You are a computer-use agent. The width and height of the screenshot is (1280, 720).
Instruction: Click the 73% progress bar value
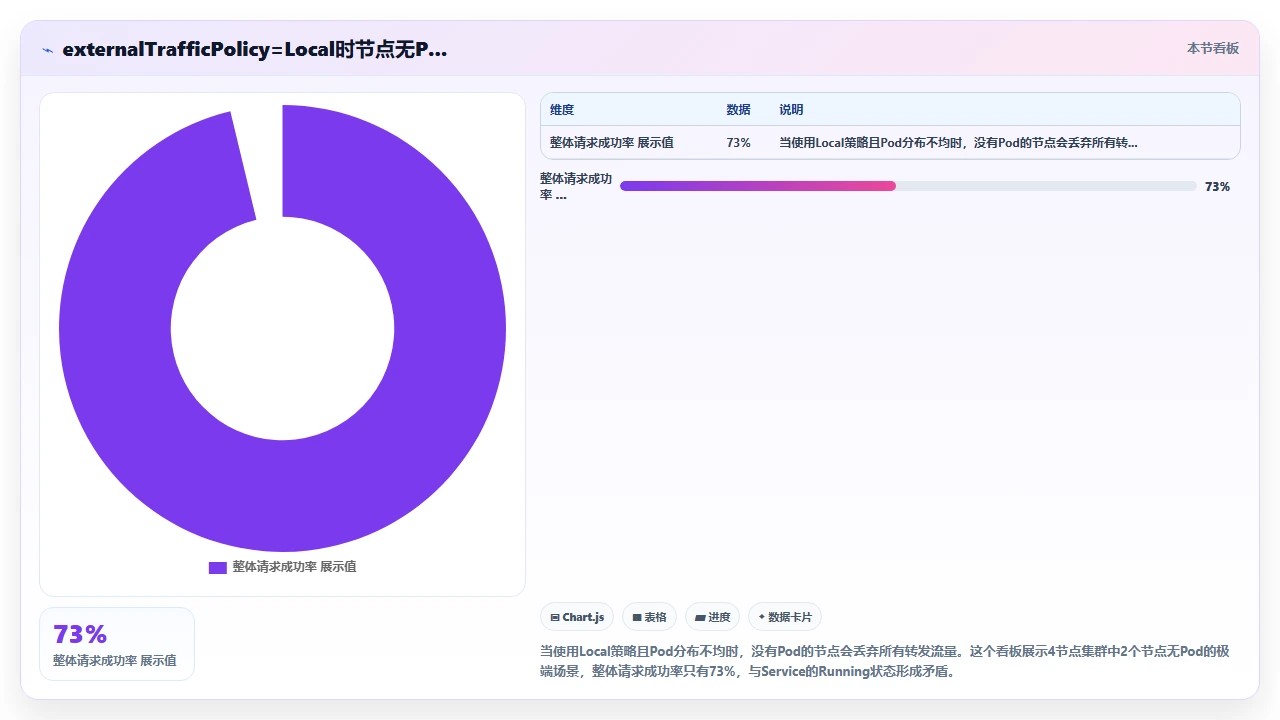pos(1217,187)
